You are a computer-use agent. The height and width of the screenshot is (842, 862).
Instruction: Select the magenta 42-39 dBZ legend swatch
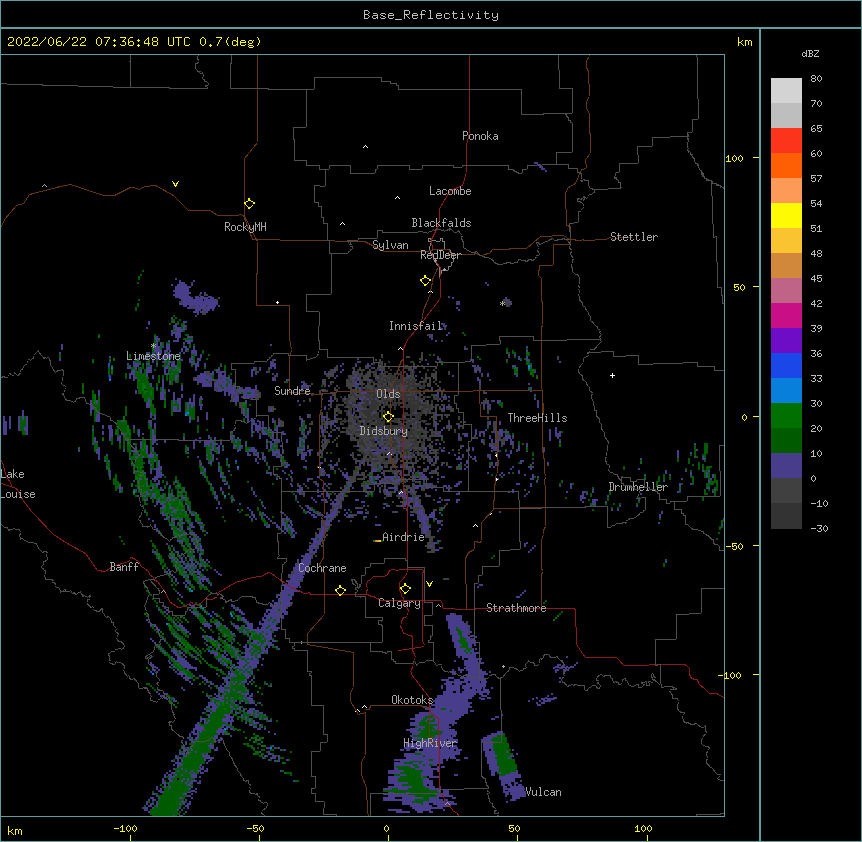click(x=786, y=315)
